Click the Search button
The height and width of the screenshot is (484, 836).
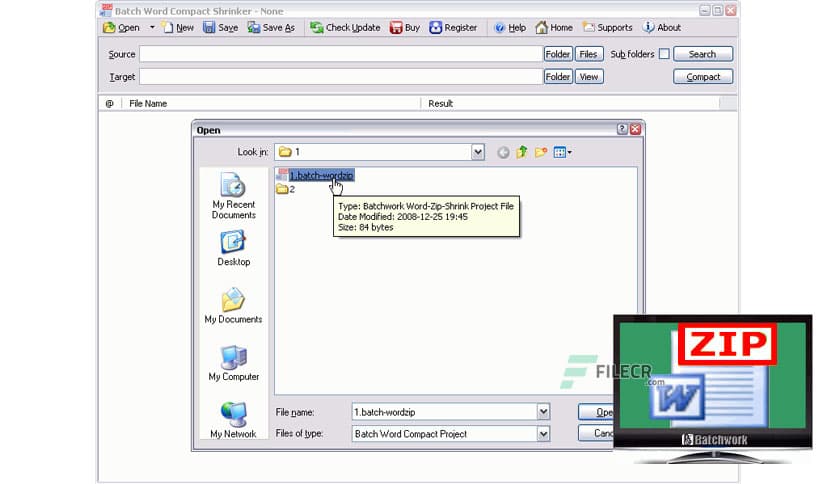(703, 54)
